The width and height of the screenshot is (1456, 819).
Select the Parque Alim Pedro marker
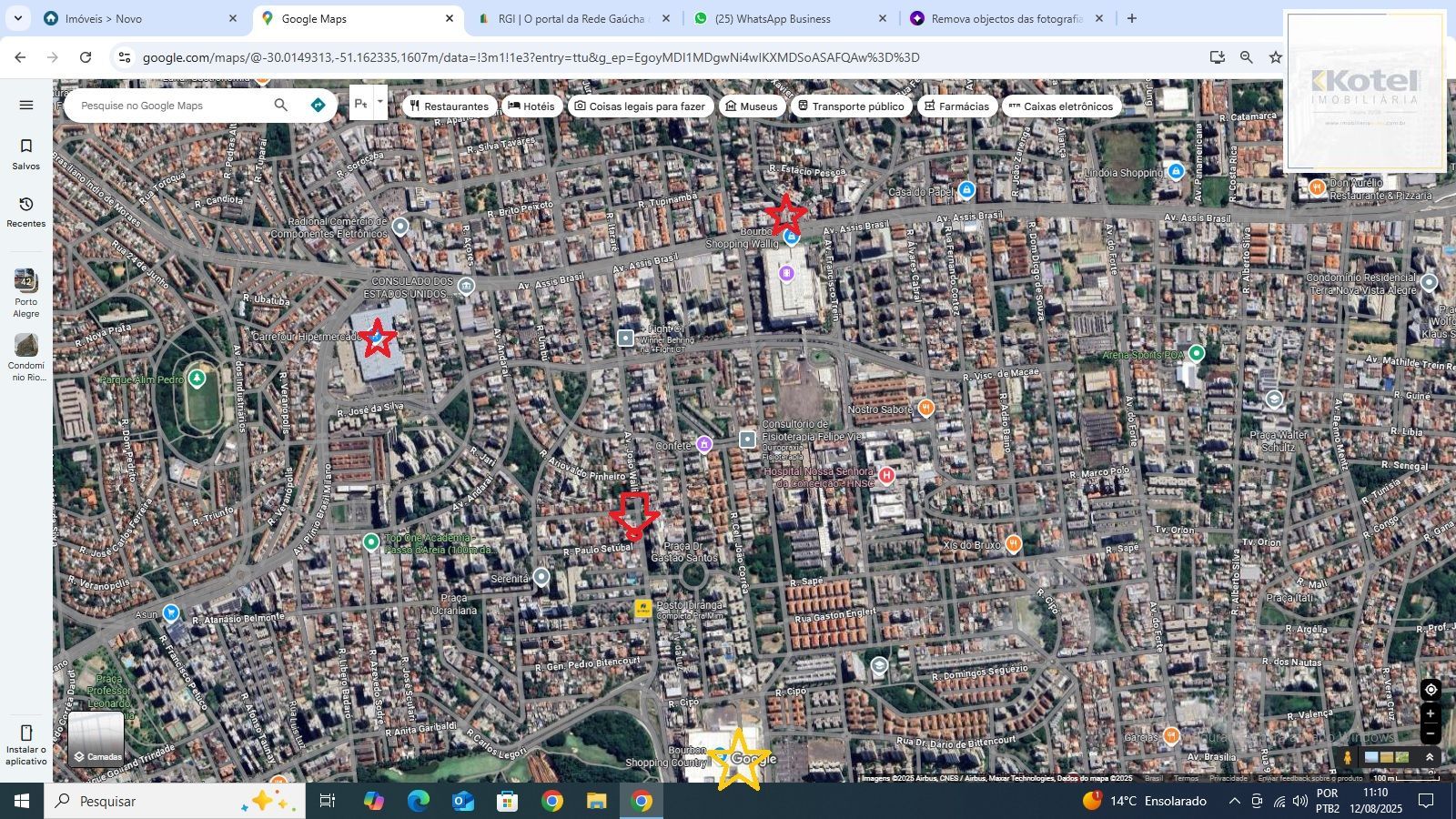point(197,379)
